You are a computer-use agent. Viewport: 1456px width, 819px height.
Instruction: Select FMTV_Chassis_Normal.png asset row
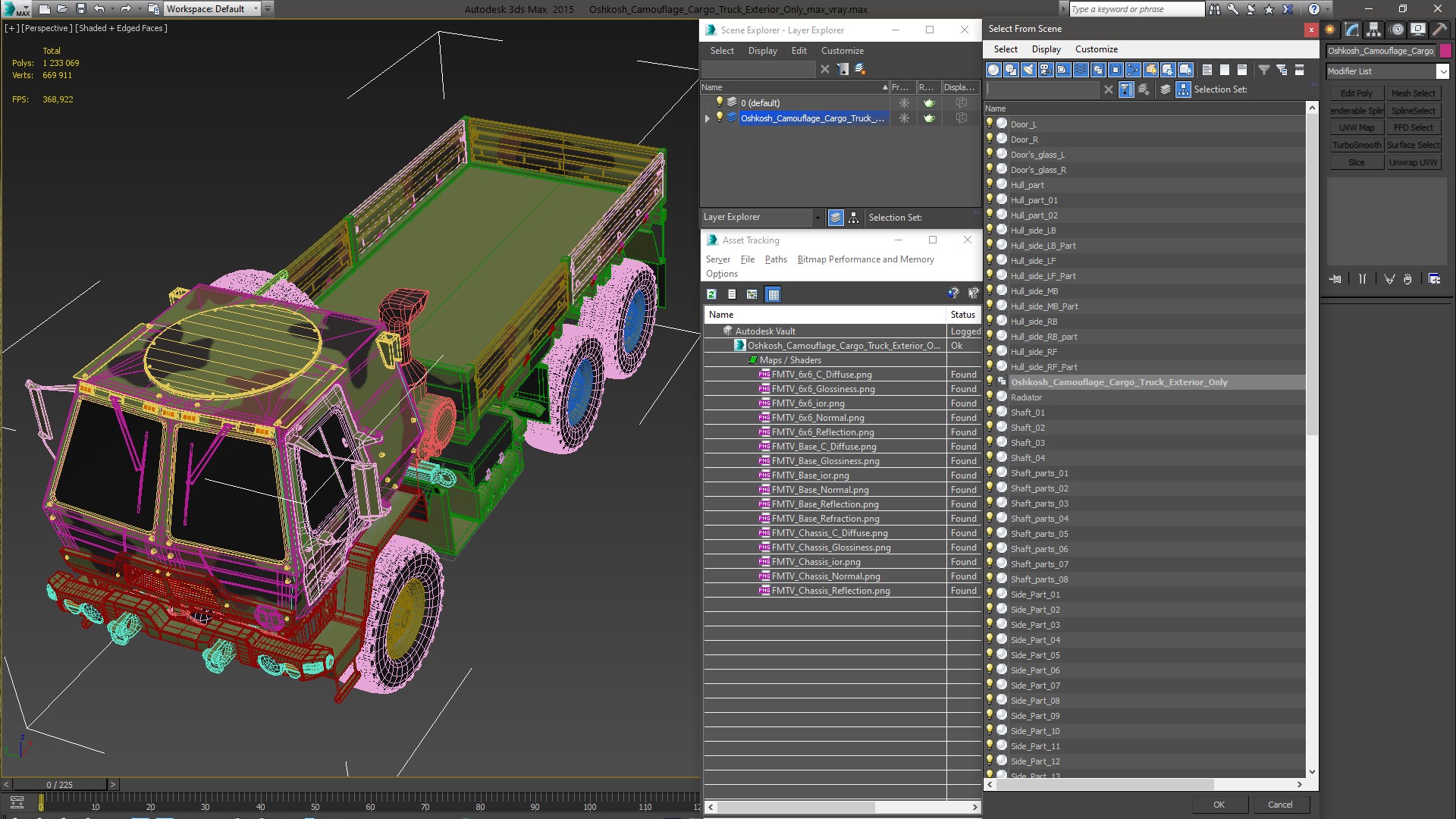click(826, 576)
